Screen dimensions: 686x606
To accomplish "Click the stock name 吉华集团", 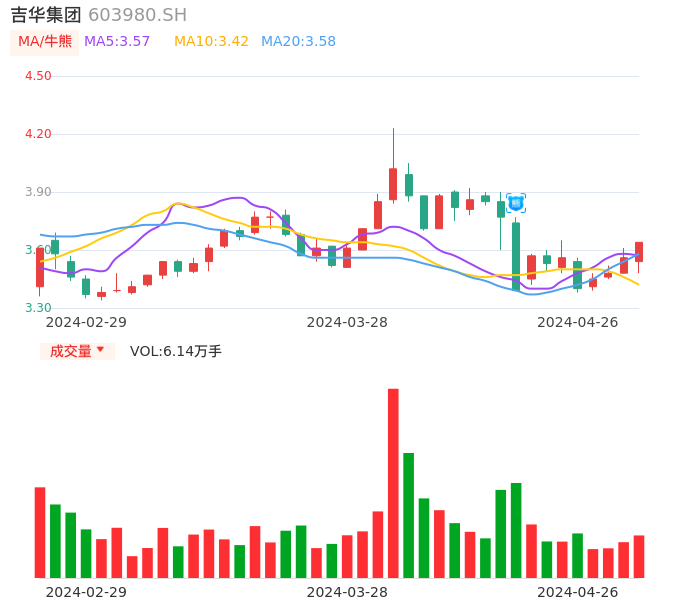I will pyautogui.click(x=46, y=15).
